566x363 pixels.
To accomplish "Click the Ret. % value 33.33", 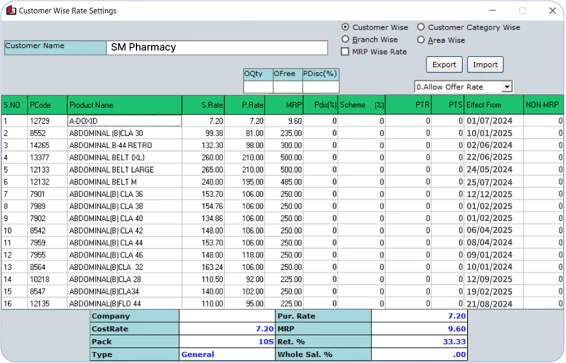I will pos(419,341).
